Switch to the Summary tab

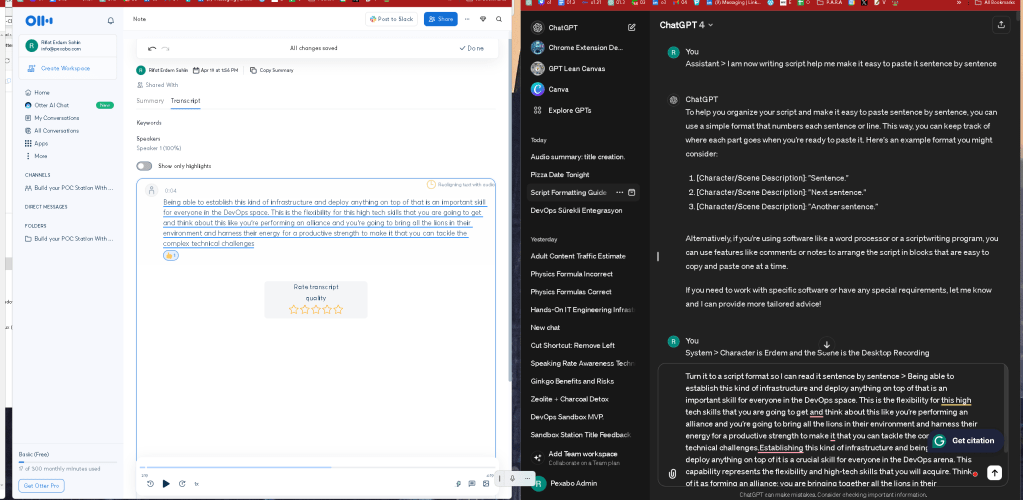(x=150, y=101)
